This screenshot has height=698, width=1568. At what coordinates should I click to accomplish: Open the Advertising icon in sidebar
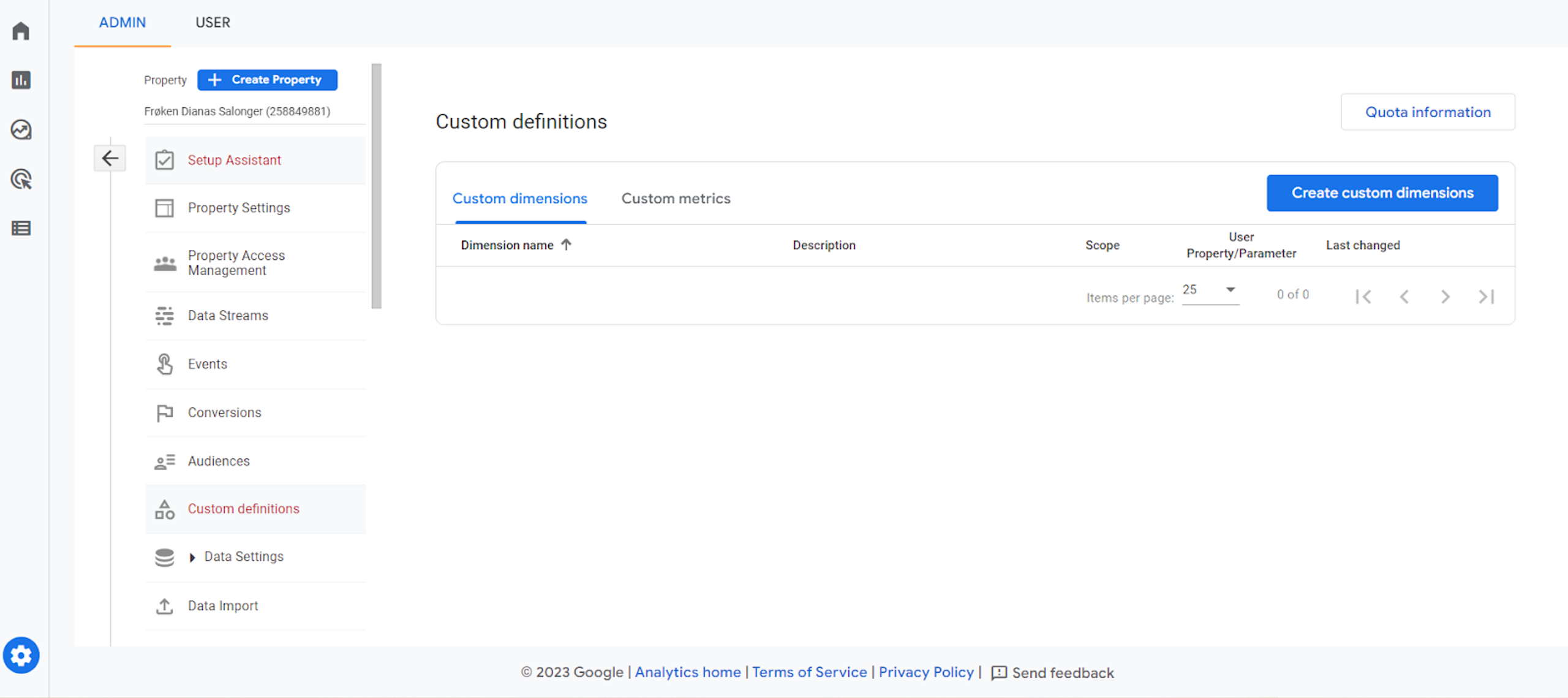pos(21,179)
